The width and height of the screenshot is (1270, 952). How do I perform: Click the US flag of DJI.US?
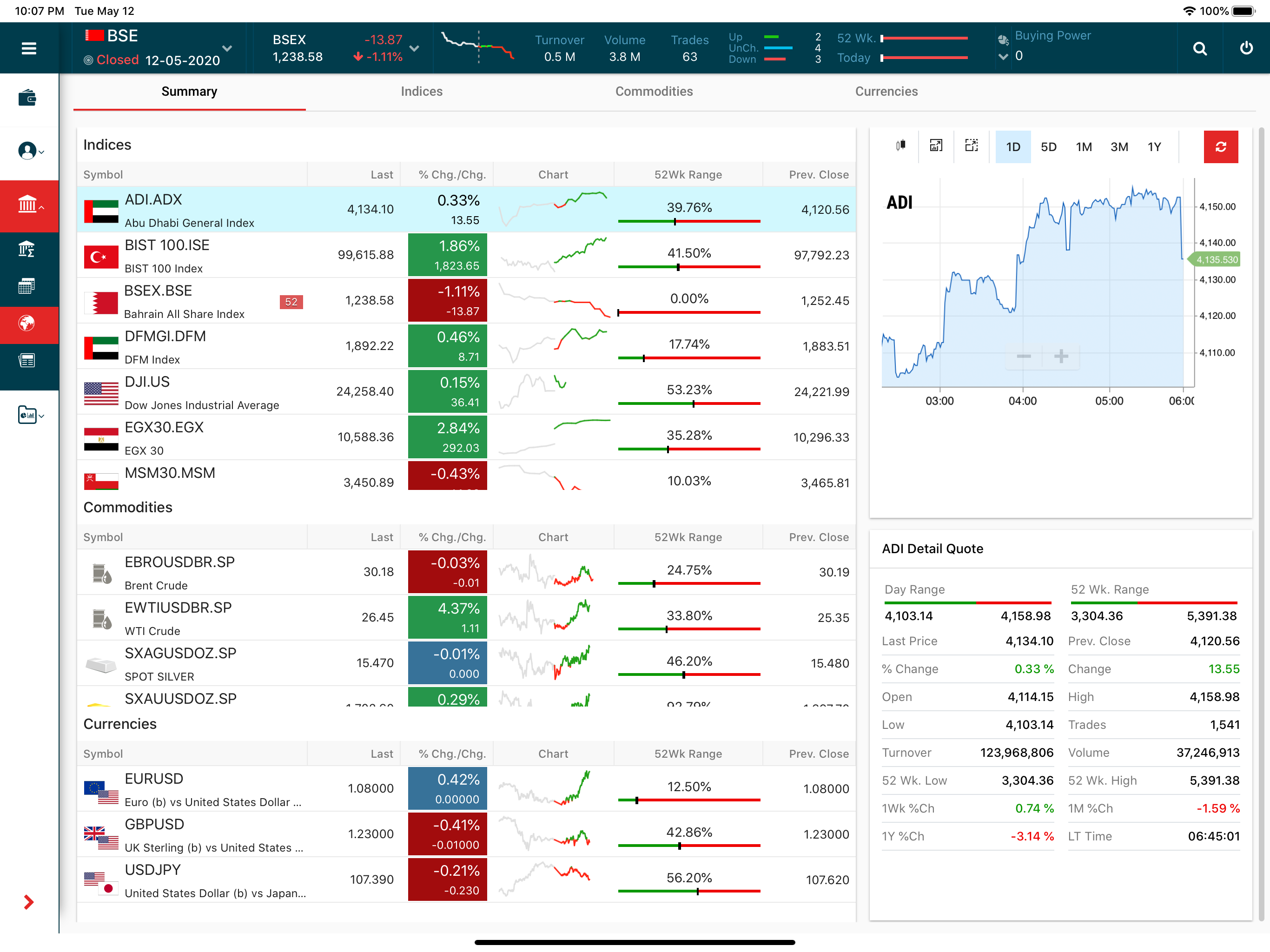[x=101, y=393]
